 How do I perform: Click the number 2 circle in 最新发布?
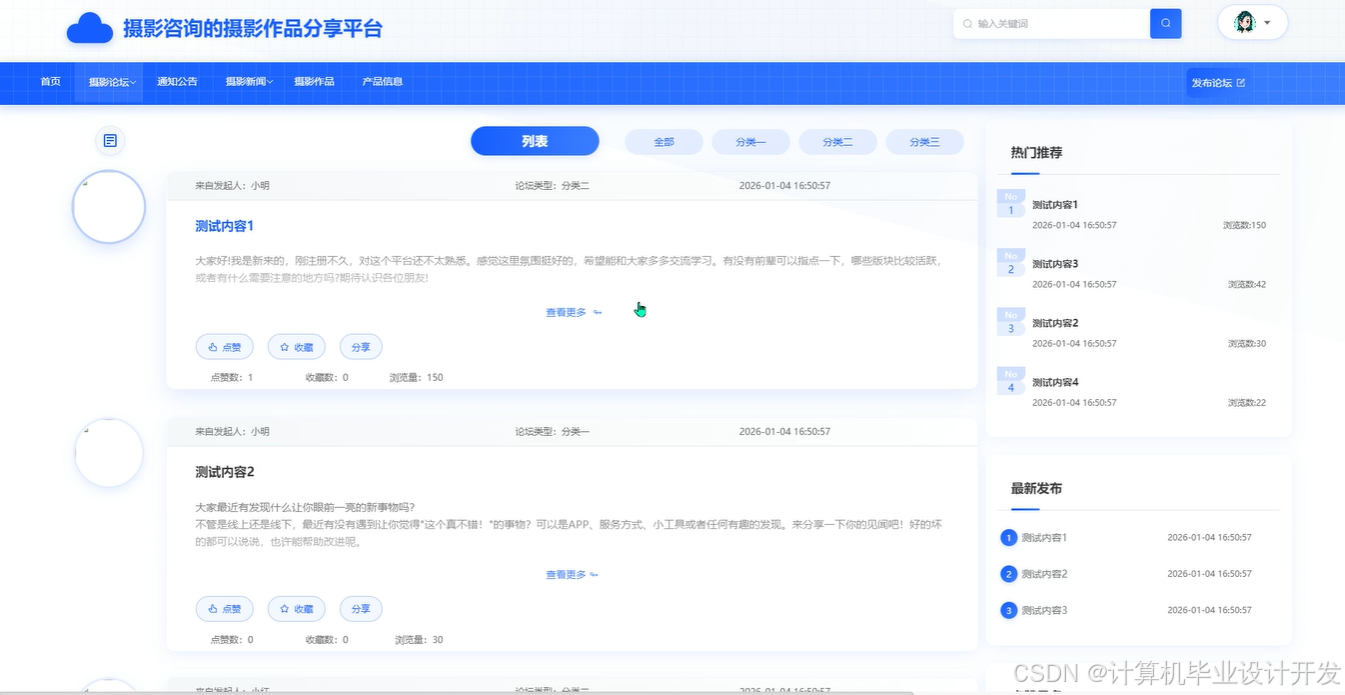(x=1008, y=574)
